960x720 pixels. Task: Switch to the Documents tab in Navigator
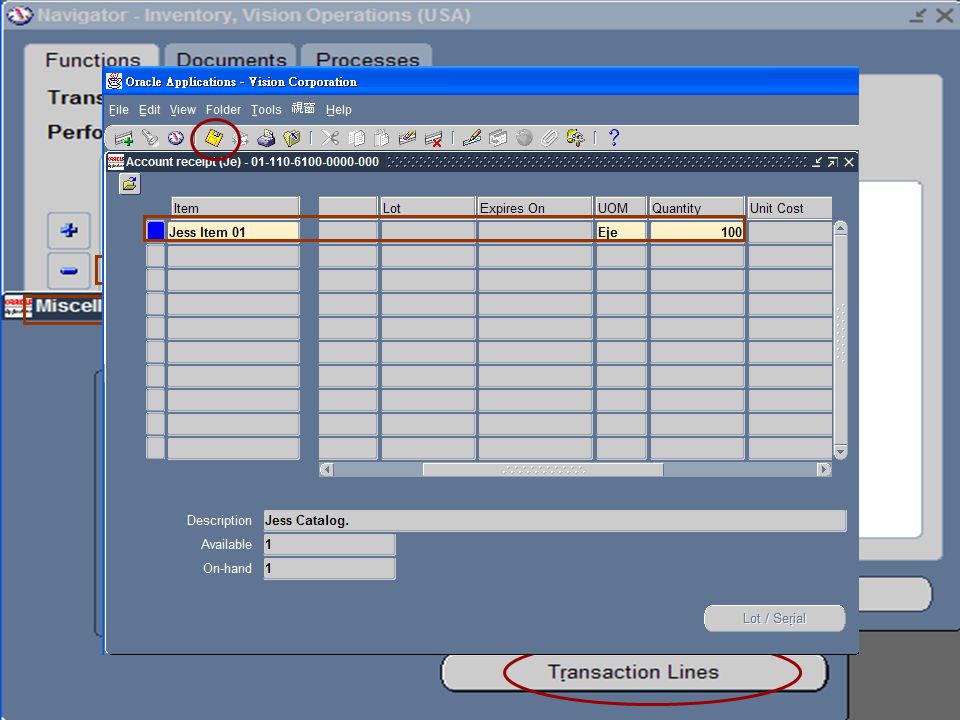click(x=231, y=59)
